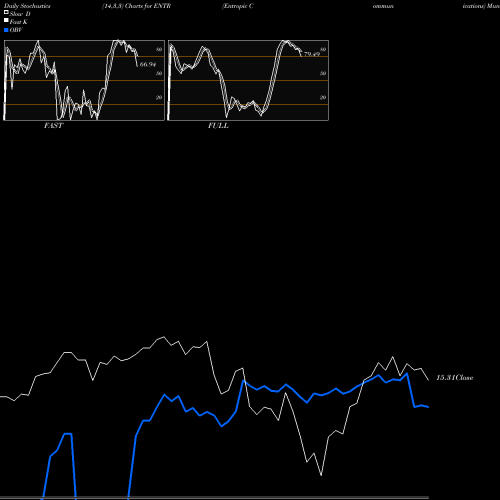Screen dimensions: 500x500
Task: Open the FAST stochastic chart thumbnail
Action: pyautogui.click(x=84, y=80)
